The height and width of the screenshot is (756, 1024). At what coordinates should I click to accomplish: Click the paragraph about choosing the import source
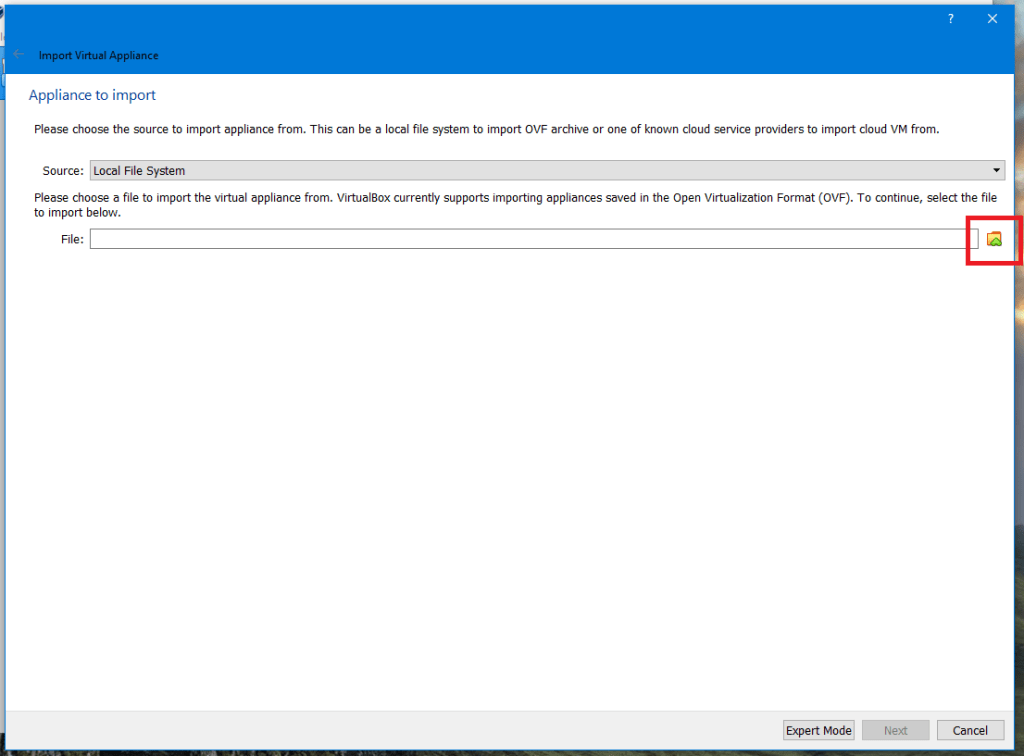click(x=486, y=129)
